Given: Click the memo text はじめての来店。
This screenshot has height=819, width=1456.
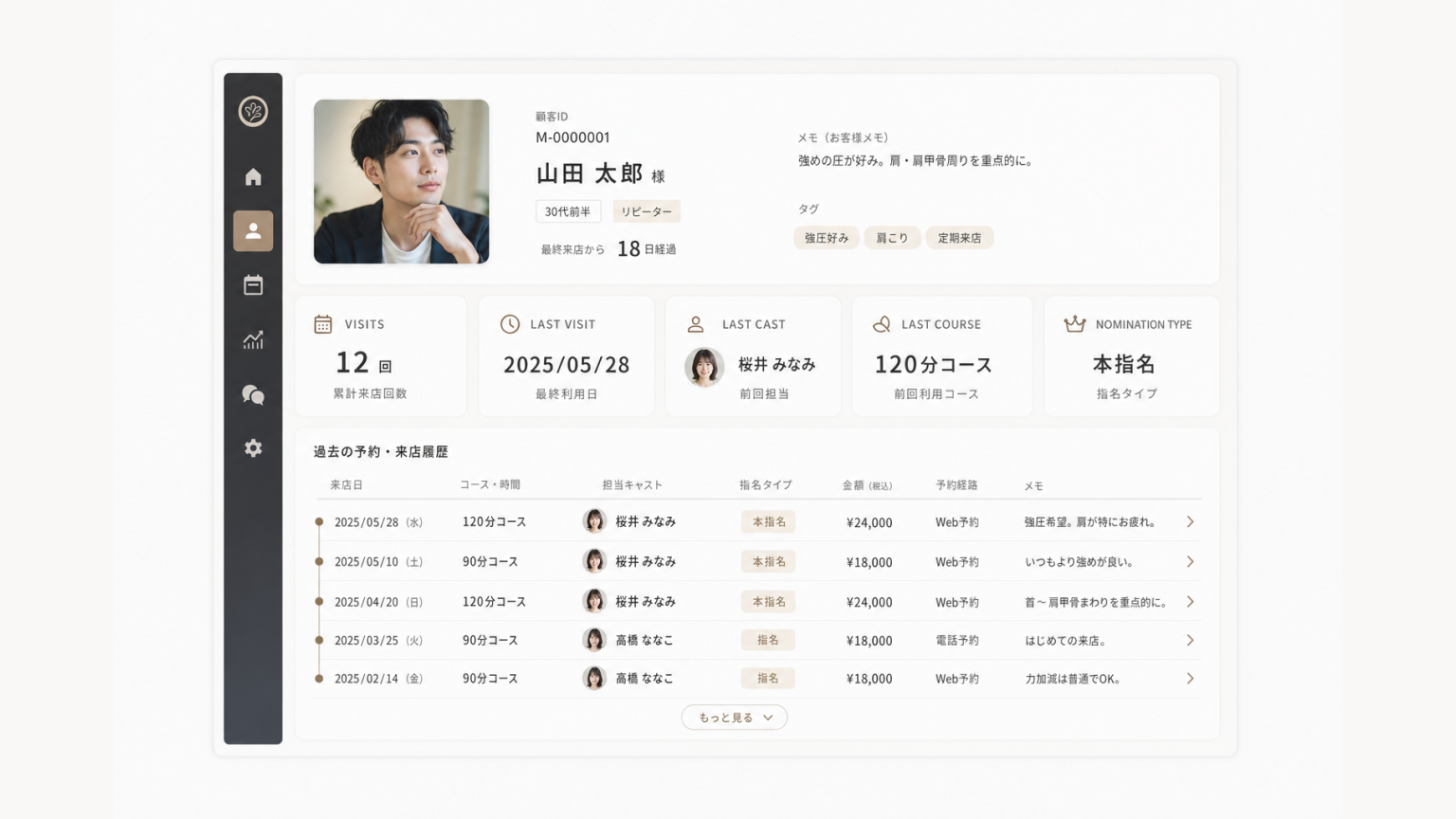Looking at the screenshot, I should (x=1065, y=641).
